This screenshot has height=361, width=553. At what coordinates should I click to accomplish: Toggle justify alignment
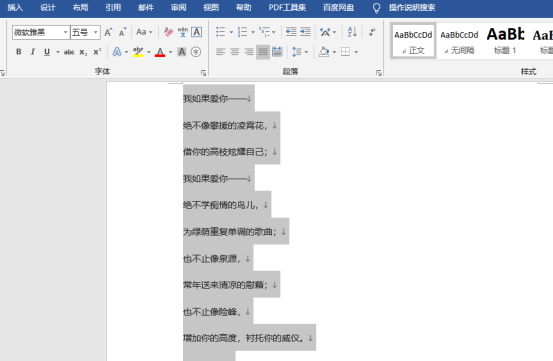[x=263, y=52]
